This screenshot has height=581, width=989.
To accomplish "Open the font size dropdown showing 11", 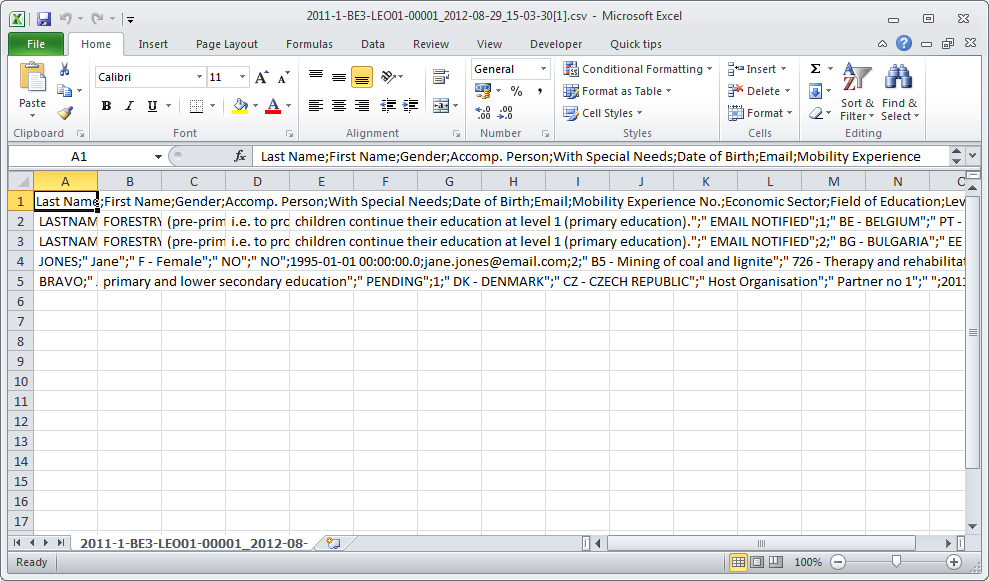I will [242, 77].
